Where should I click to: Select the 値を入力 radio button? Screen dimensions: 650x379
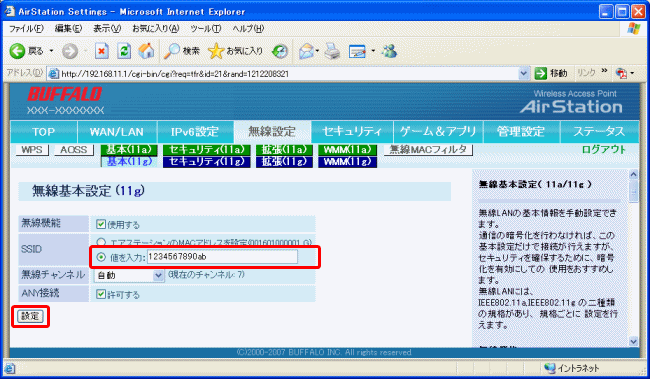click(x=101, y=257)
